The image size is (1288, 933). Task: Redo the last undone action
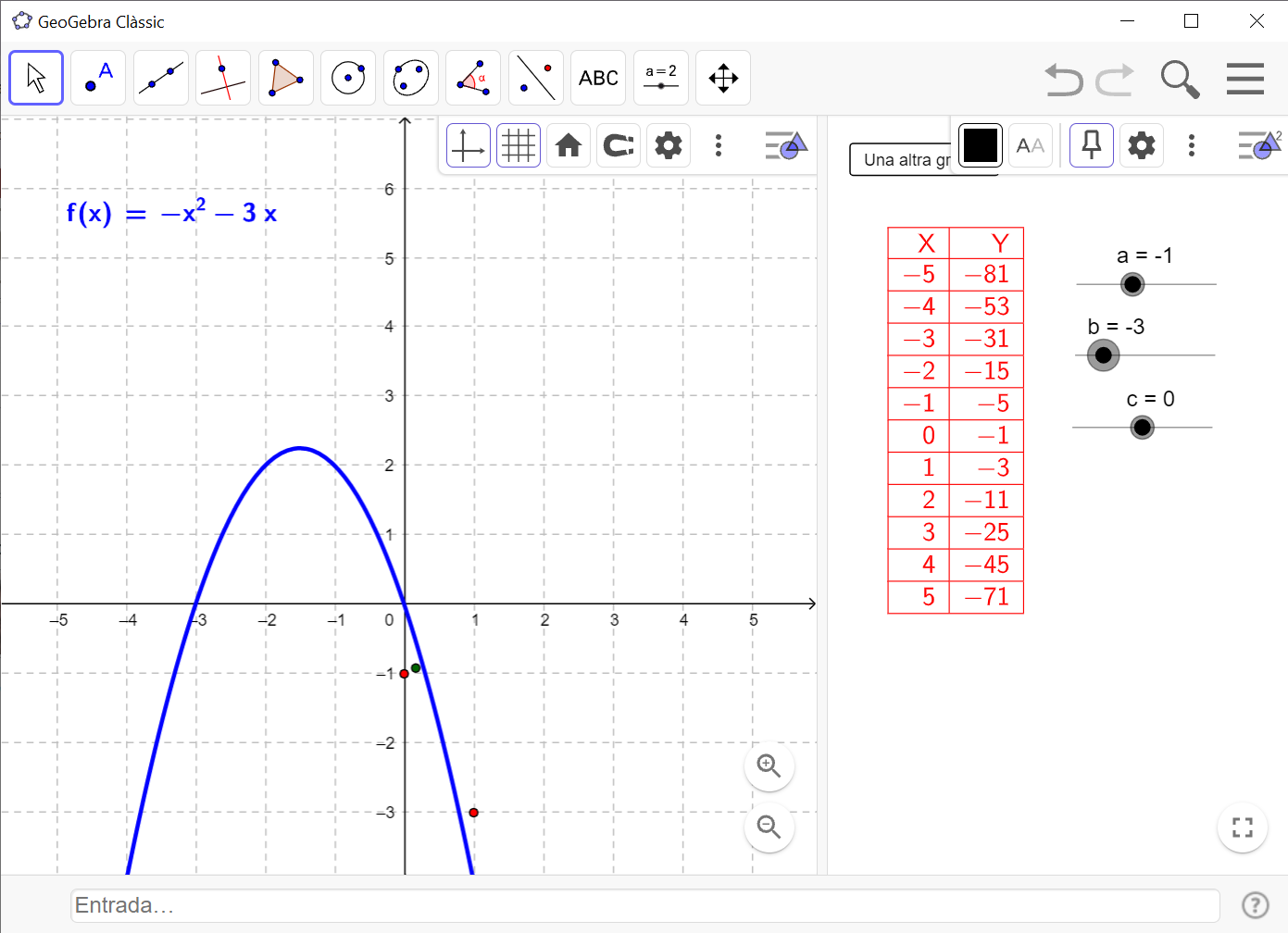click(1115, 80)
